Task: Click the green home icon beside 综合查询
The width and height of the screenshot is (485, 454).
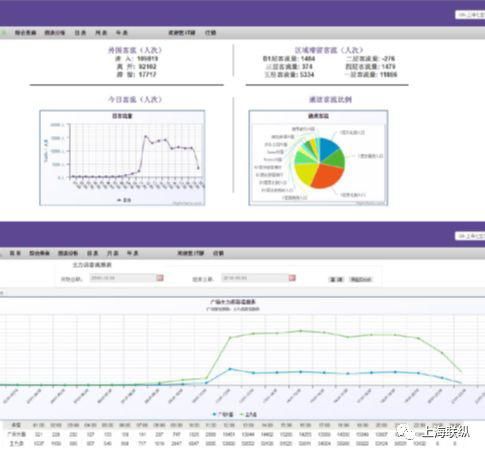Action: point(4,33)
